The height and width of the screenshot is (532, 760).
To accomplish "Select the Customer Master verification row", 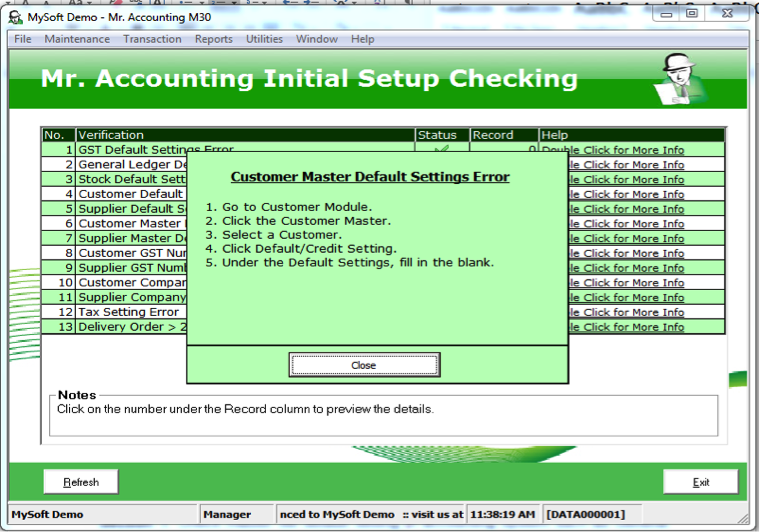I will pyautogui.click(x=132, y=224).
